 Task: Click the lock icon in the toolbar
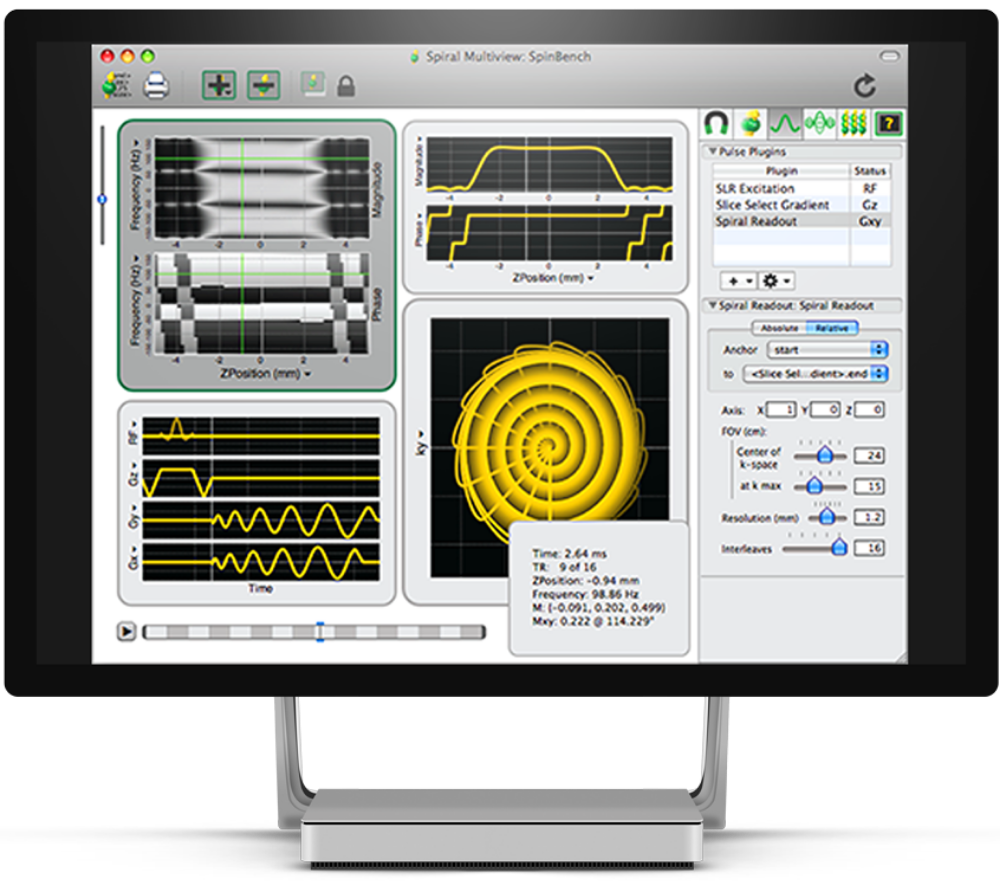pos(346,86)
